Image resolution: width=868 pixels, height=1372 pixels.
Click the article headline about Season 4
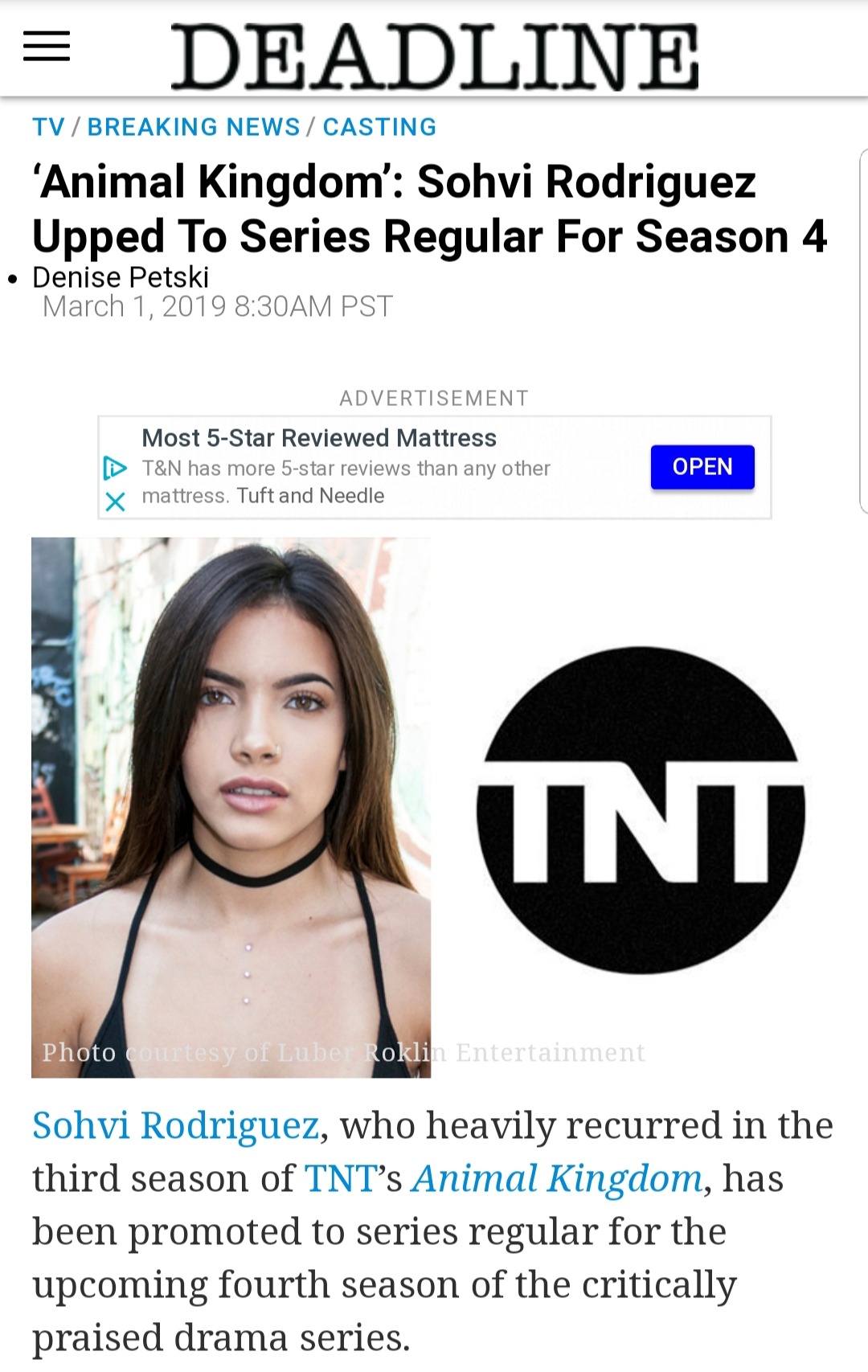pyautogui.click(x=430, y=208)
